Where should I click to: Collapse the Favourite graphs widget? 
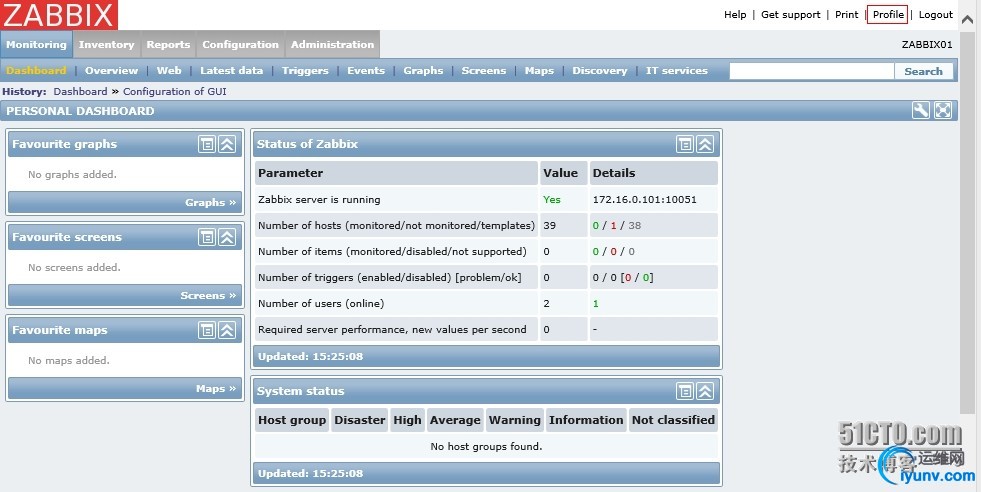pyautogui.click(x=227, y=145)
